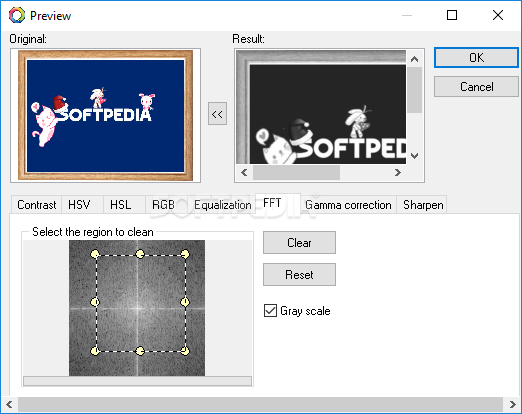Screen dimensions: 522x414
Task: Click the bottom-left FFT selection handle
Action: point(95,351)
